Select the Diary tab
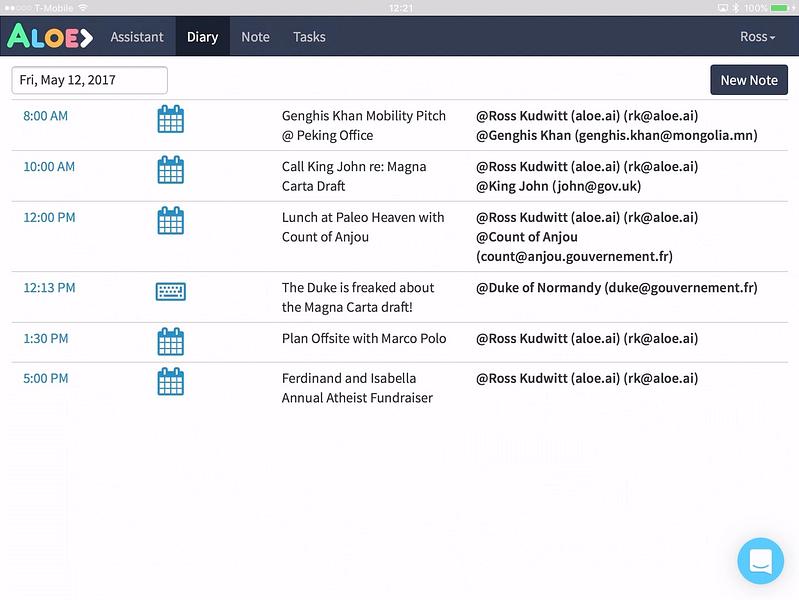799x600 pixels. pos(202,37)
